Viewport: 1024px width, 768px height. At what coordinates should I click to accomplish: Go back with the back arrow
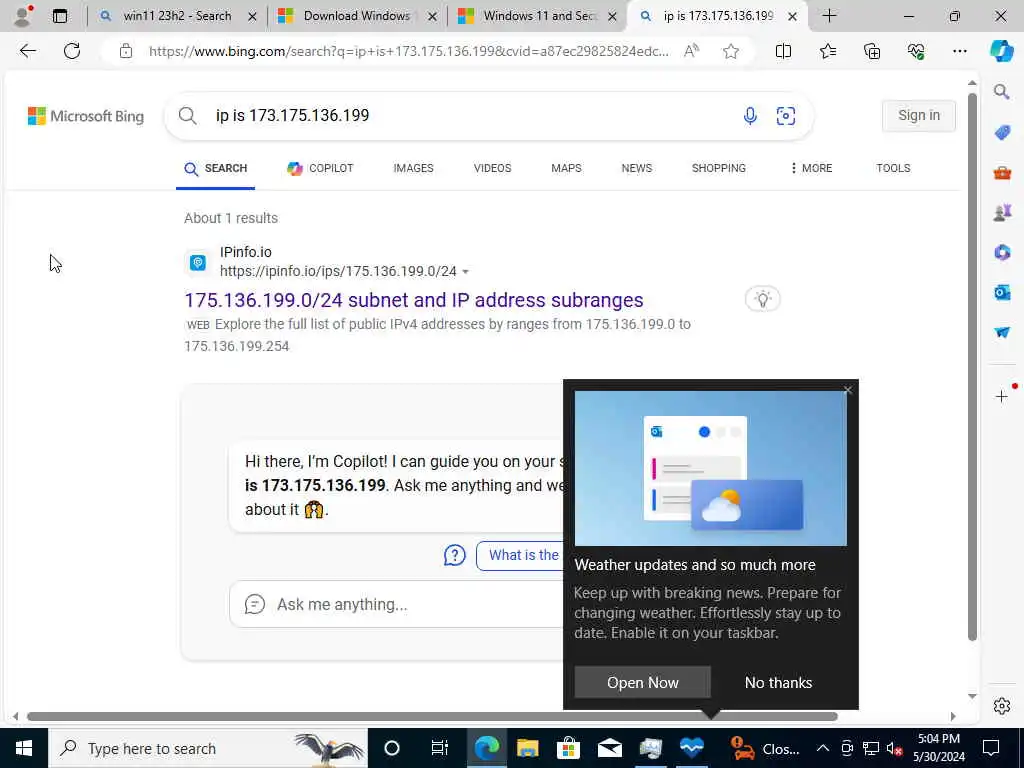(27, 51)
